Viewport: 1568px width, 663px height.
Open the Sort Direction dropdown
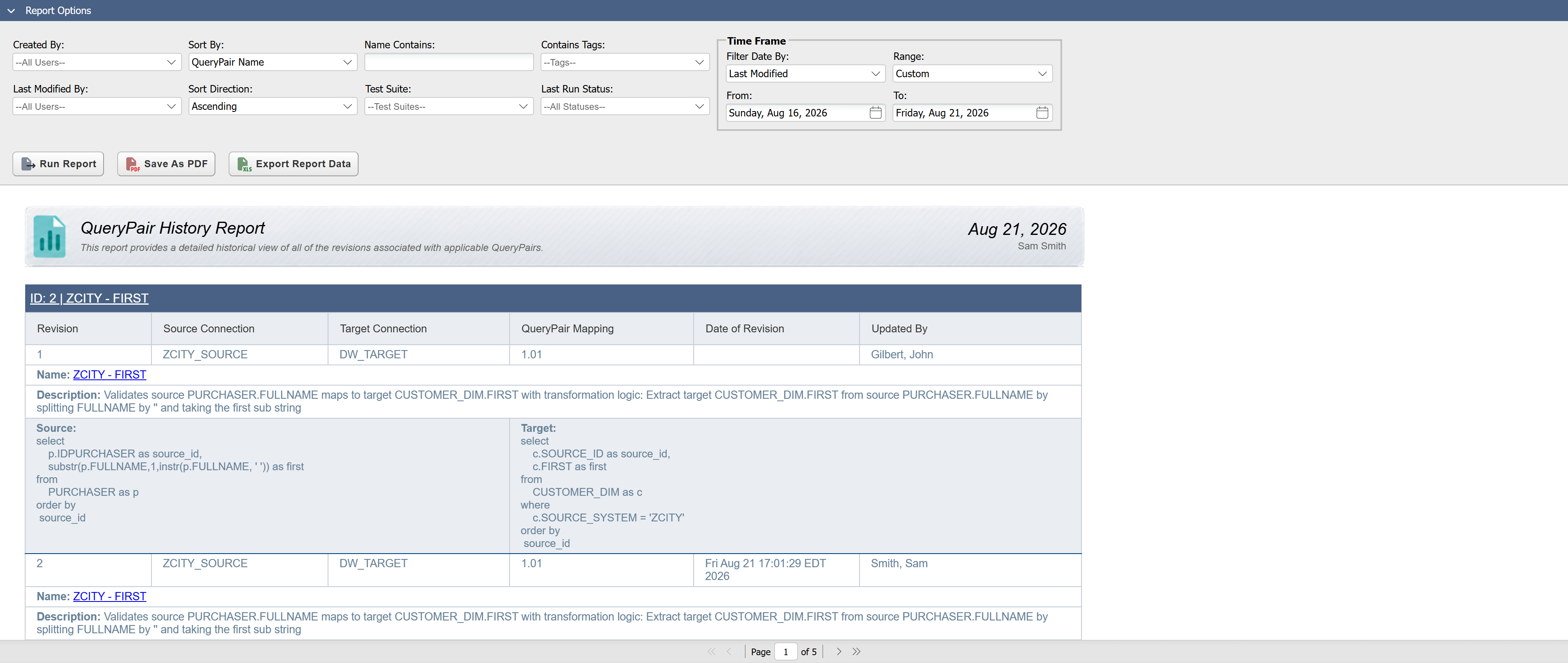coord(273,107)
